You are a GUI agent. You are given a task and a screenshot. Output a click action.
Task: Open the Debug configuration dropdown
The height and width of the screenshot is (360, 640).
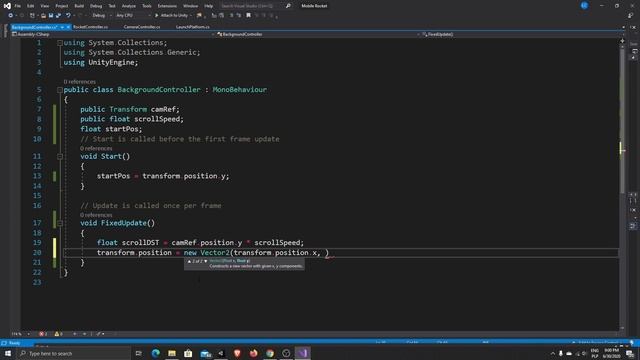[x=101, y=16]
